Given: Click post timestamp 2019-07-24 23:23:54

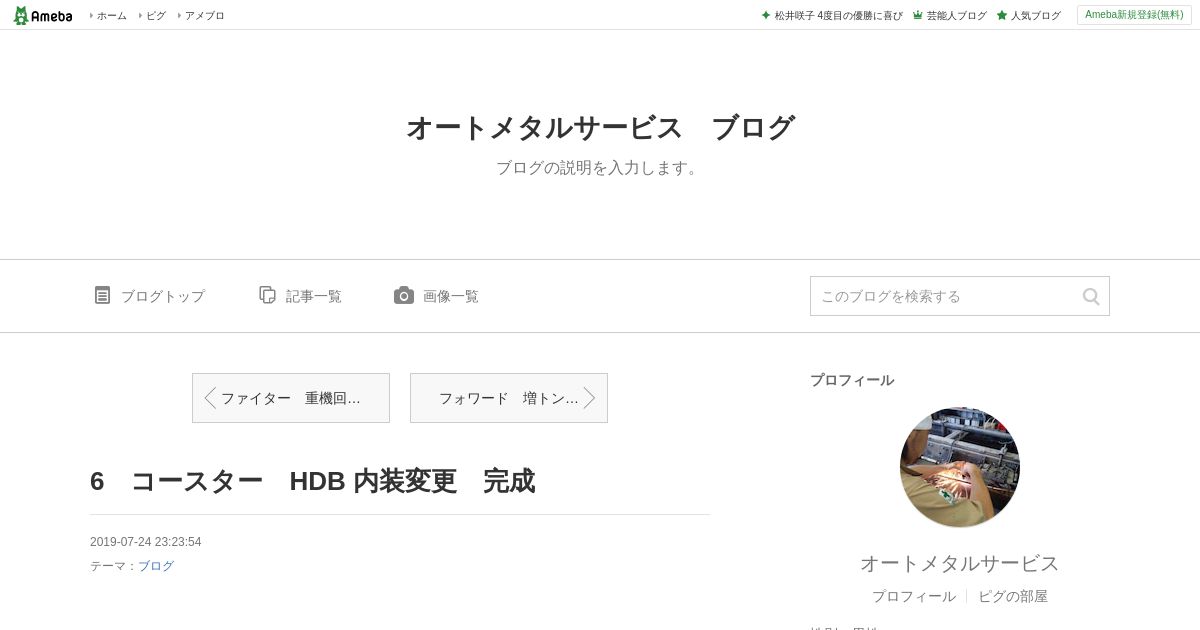Looking at the screenshot, I should click(146, 542).
